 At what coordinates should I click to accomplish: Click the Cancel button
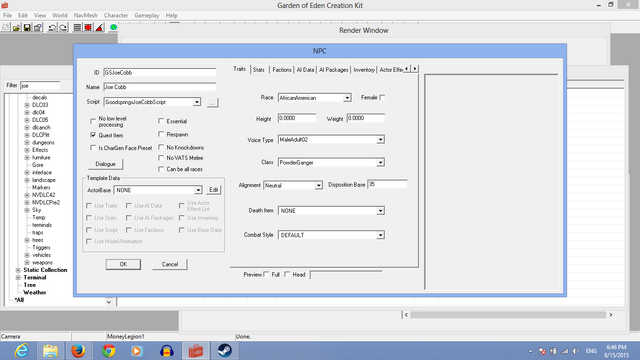coord(170,264)
